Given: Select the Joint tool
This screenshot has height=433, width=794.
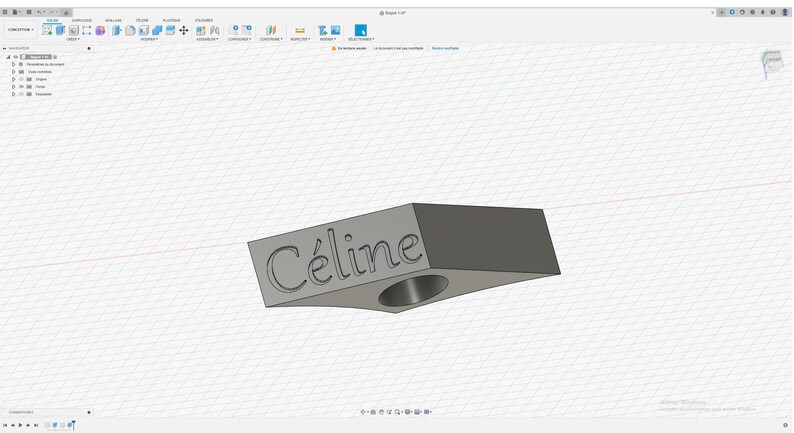Looking at the screenshot, I should click(x=215, y=30).
